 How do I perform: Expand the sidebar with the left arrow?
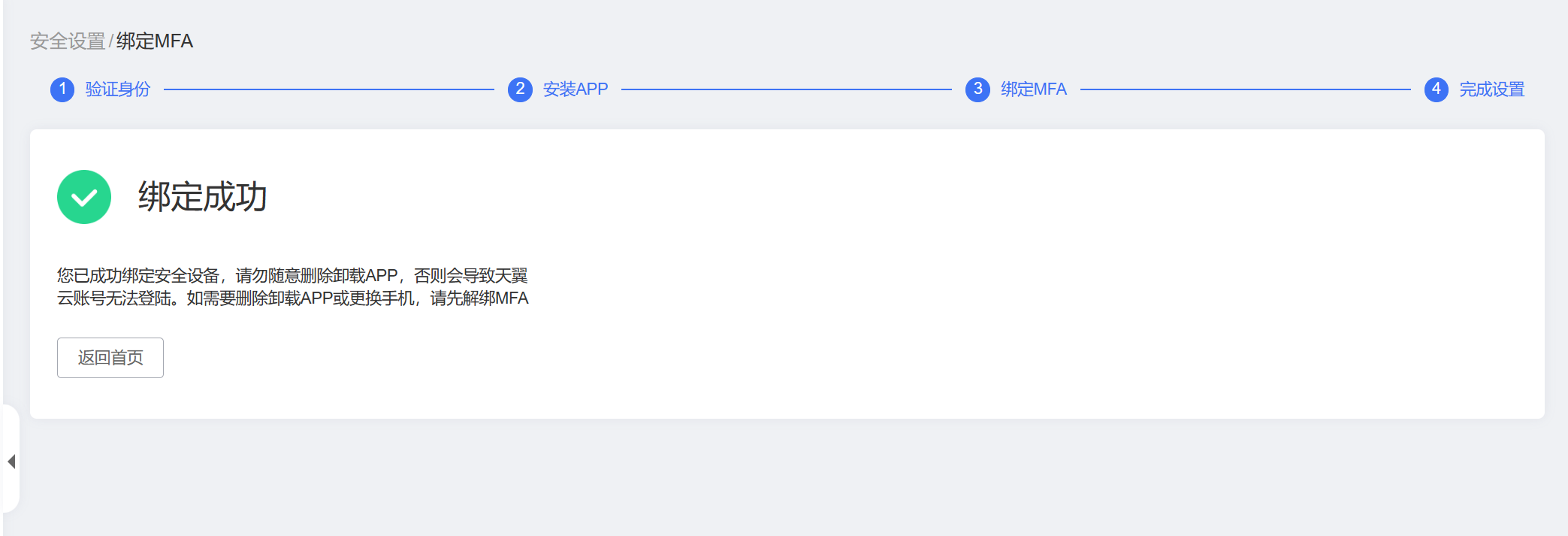11,461
